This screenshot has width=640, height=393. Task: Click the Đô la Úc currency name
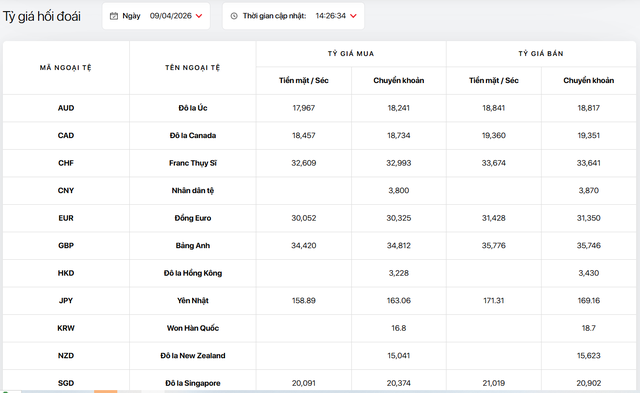193,108
